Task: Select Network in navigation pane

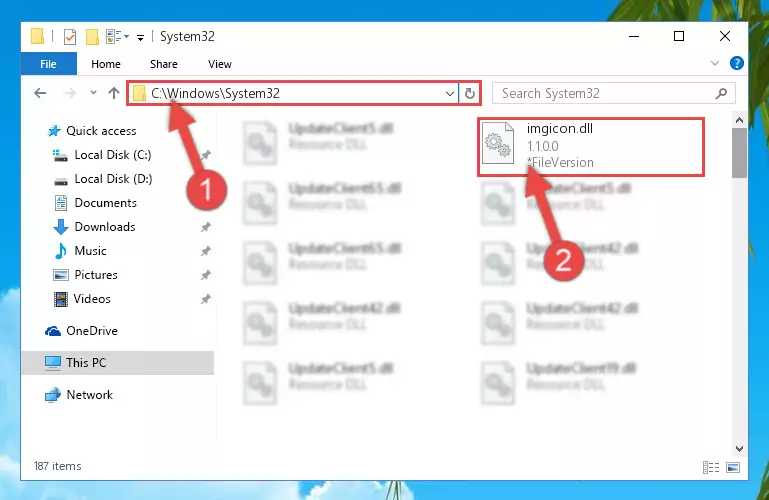Action: pos(89,395)
